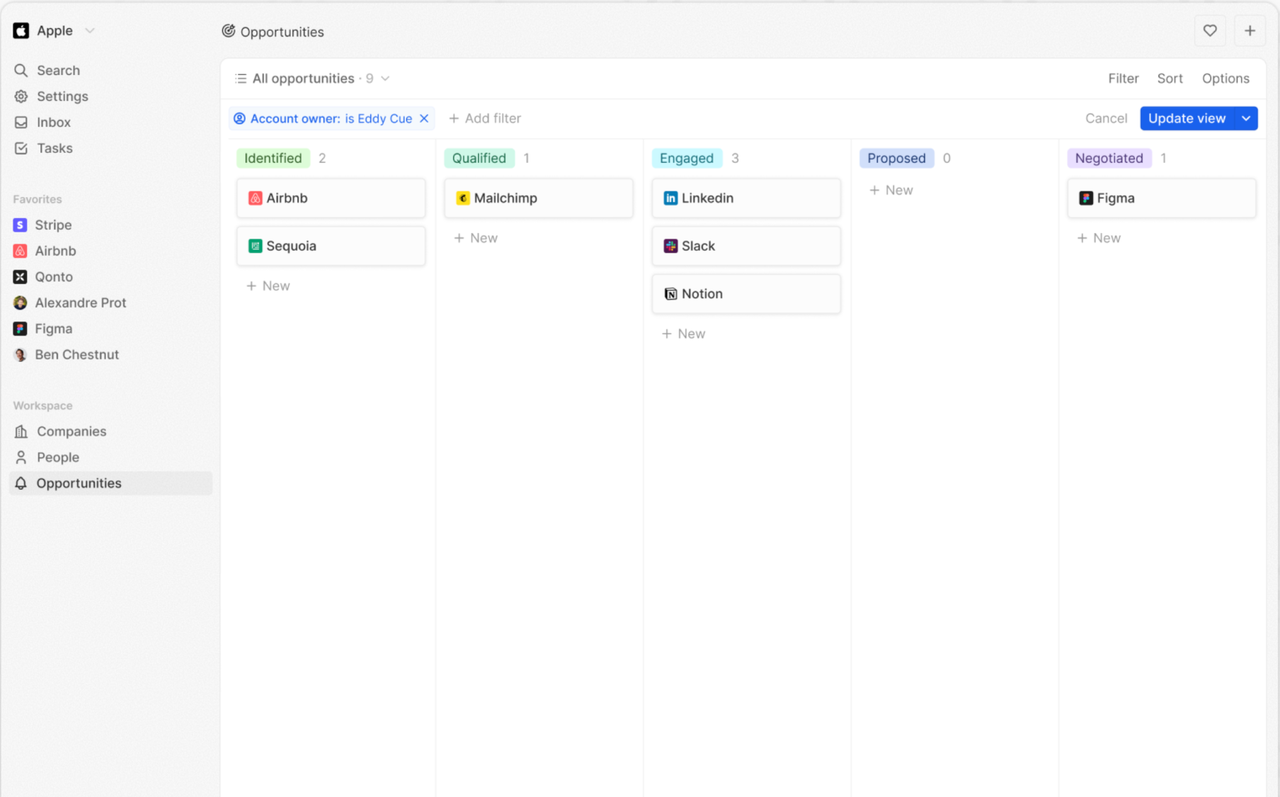This screenshot has height=797, width=1280.
Task: Click the Sort button
Action: tap(1170, 79)
